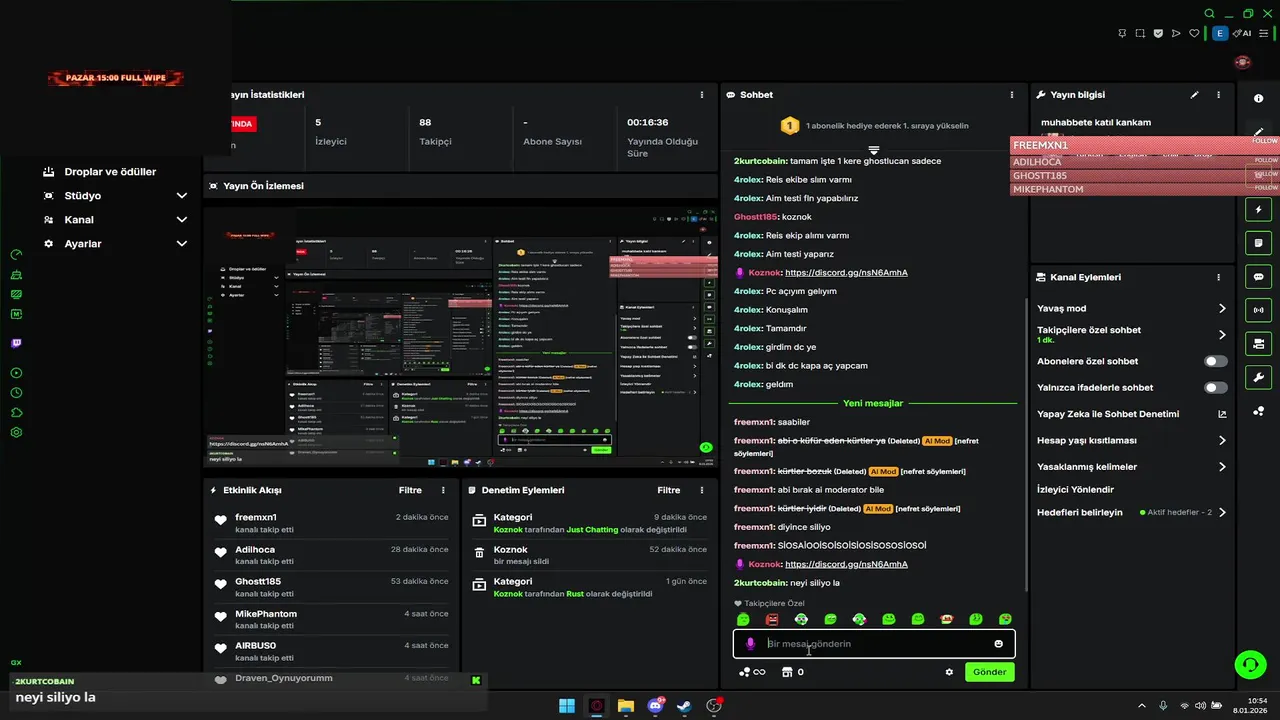The width and height of the screenshot is (1280, 720).
Task: Click the channel points icon below chat
Action: pyautogui.click(x=744, y=672)
